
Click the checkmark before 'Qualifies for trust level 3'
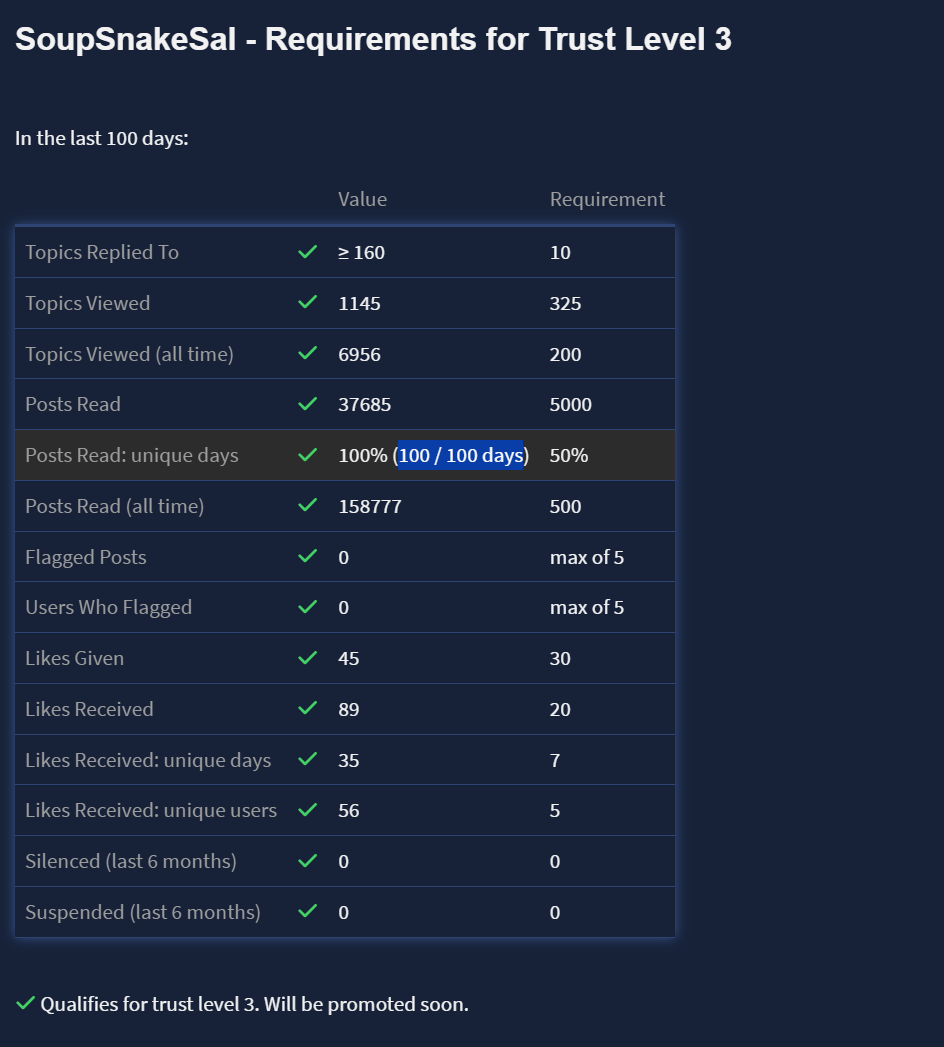pyautogui.click(x=25, y=1003)
